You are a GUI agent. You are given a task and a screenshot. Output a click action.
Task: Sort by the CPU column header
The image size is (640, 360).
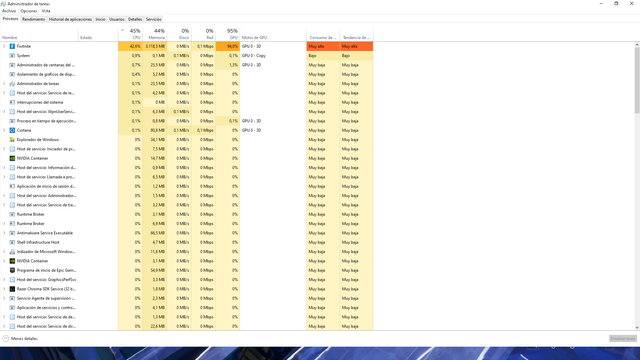click(131, 34)
